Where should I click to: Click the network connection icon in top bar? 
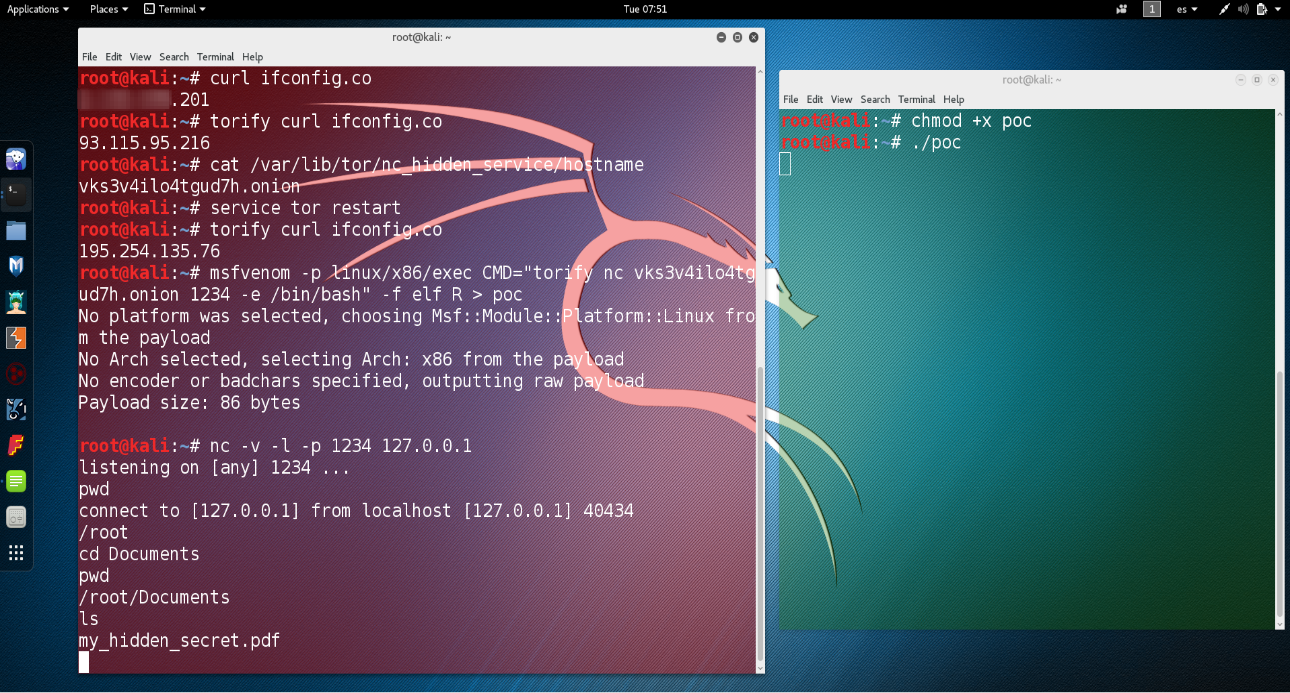[1224, 9]
